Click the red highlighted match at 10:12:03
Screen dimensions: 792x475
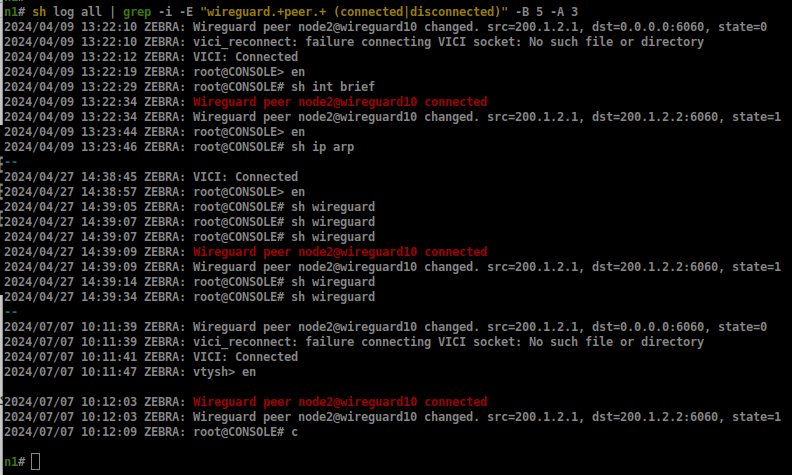(340, 401)
